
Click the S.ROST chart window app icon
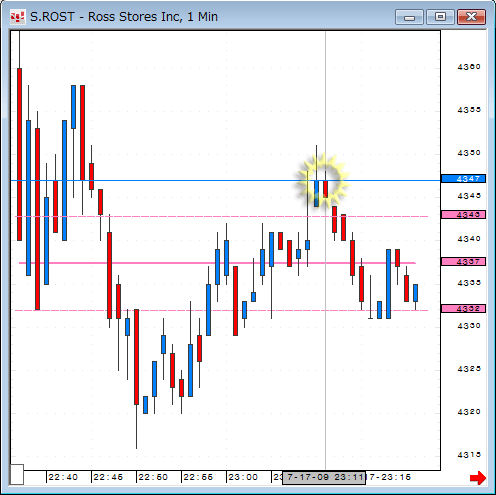(x=17, y=17)
